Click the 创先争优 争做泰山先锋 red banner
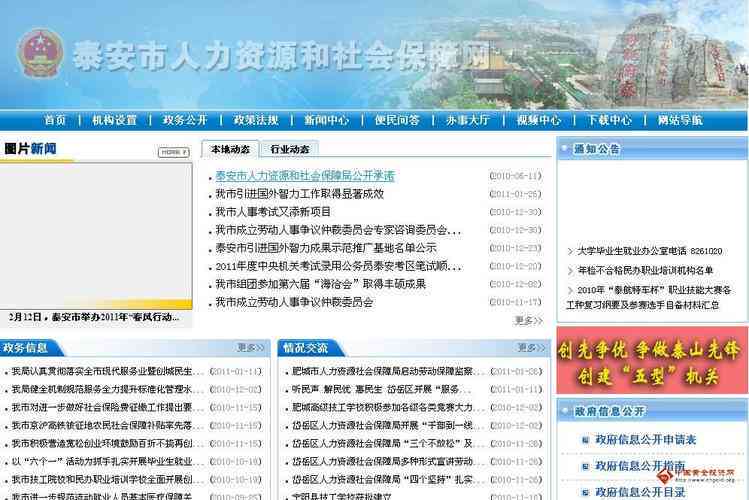Viewport: 749px width, 500px height. pyautogui.click(x=652, y=361)
